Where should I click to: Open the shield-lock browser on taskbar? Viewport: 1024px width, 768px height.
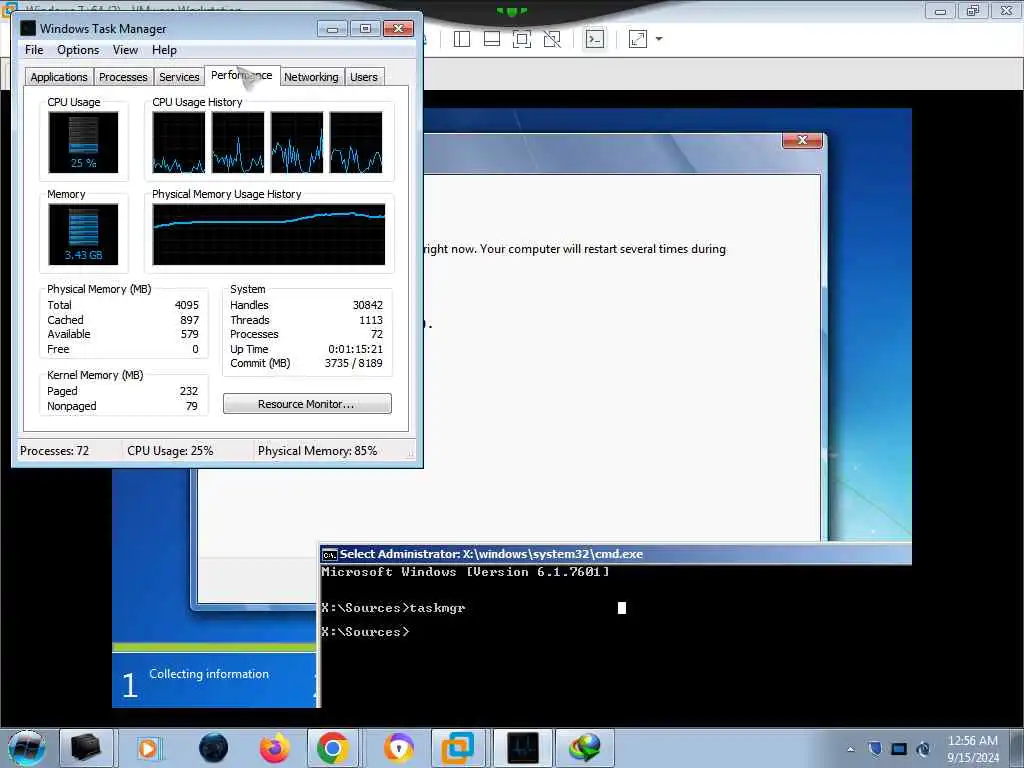(x=398, y=748)
